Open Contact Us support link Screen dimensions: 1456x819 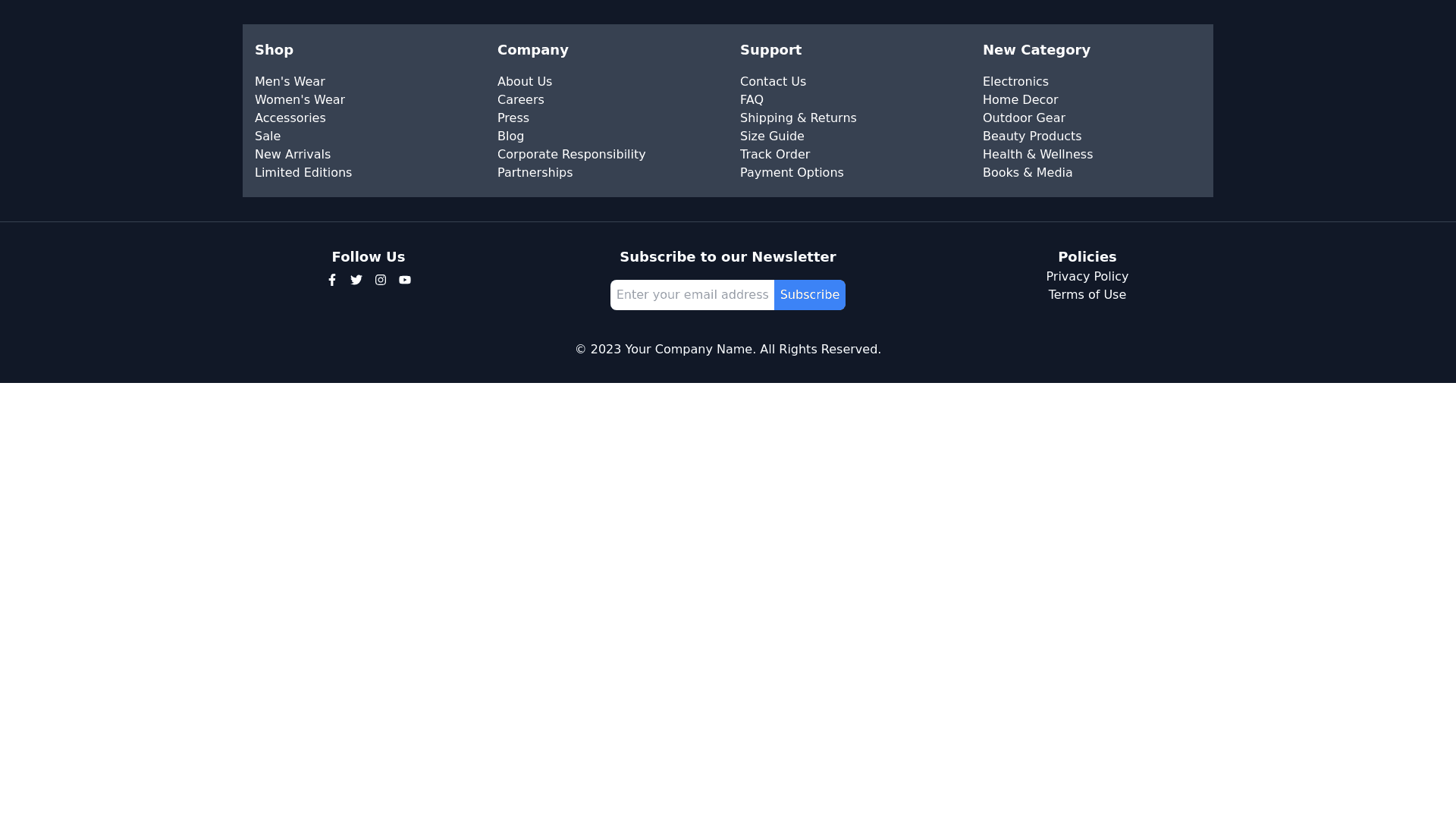[x=773, y=82]
